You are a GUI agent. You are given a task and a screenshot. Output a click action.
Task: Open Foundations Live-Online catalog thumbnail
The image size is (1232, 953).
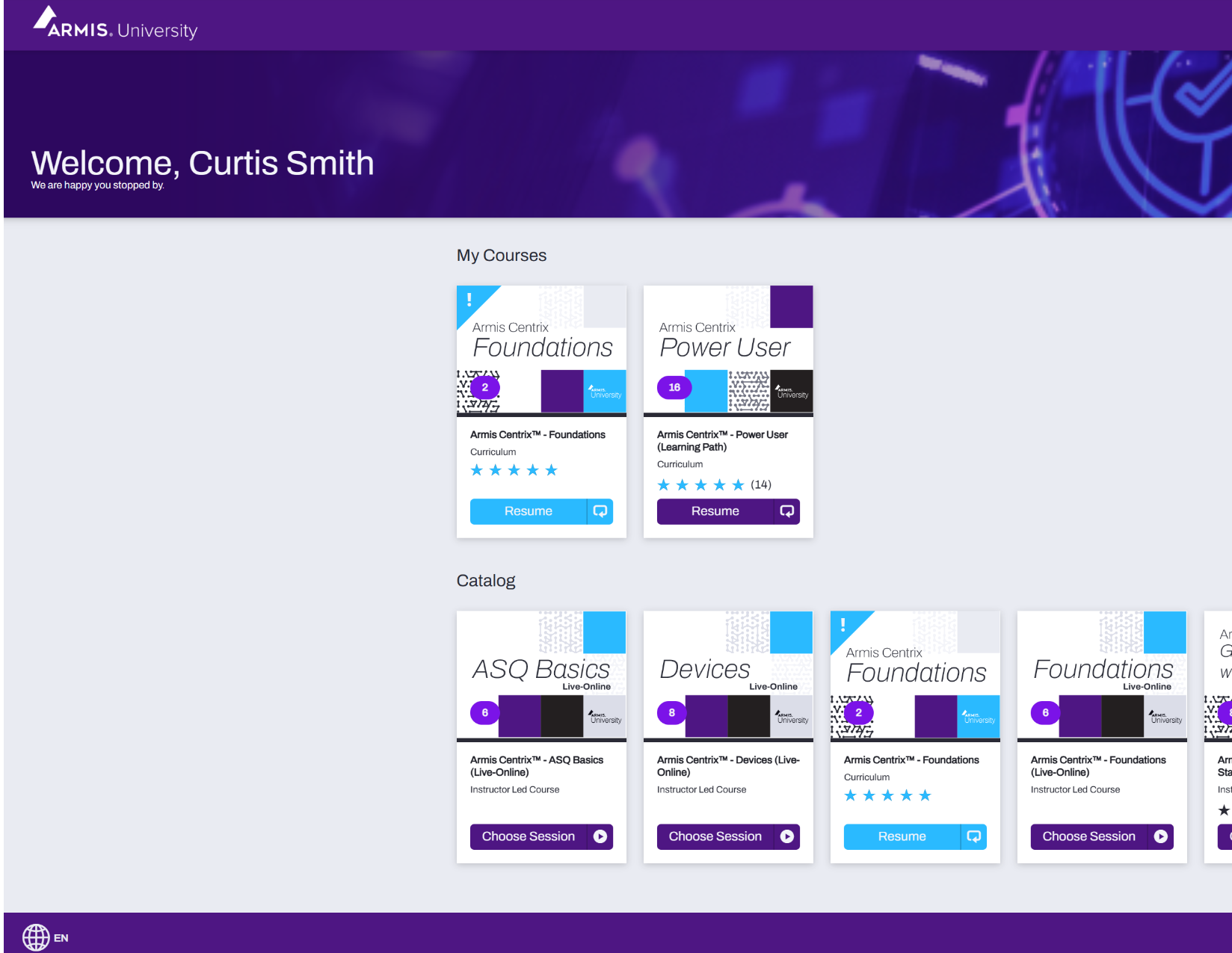[x=1102, y=676]
